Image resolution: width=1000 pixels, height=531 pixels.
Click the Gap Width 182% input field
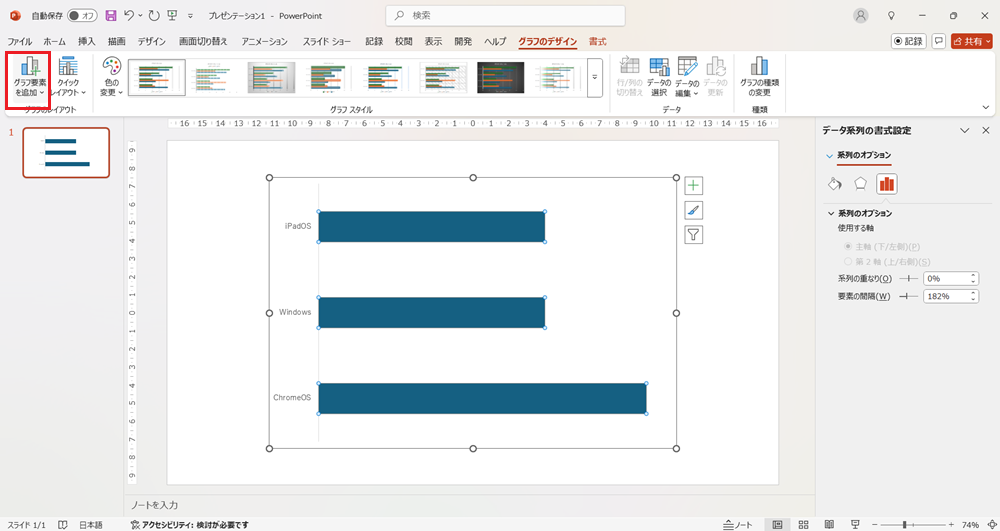pyautogui.click(x=946, y=296)
